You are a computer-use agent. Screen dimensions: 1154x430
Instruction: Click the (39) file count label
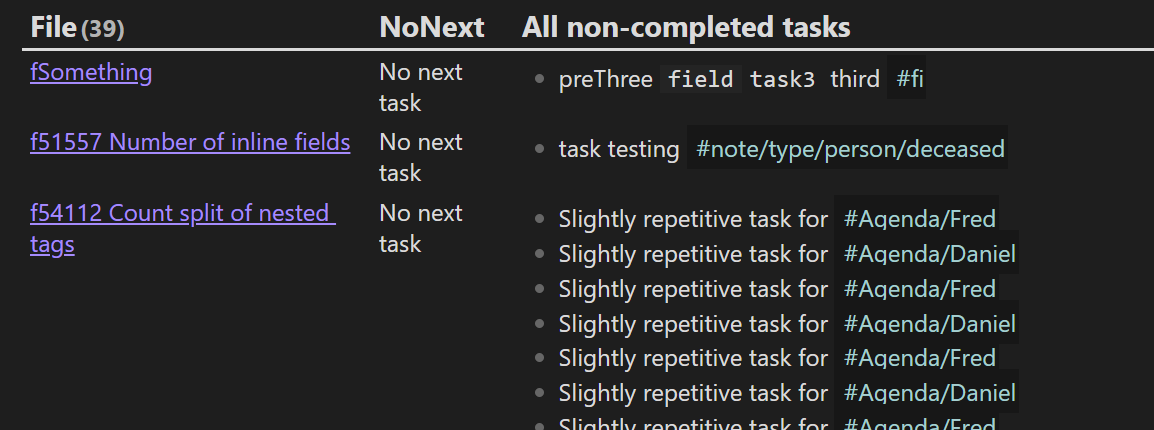tap(102, 29)
